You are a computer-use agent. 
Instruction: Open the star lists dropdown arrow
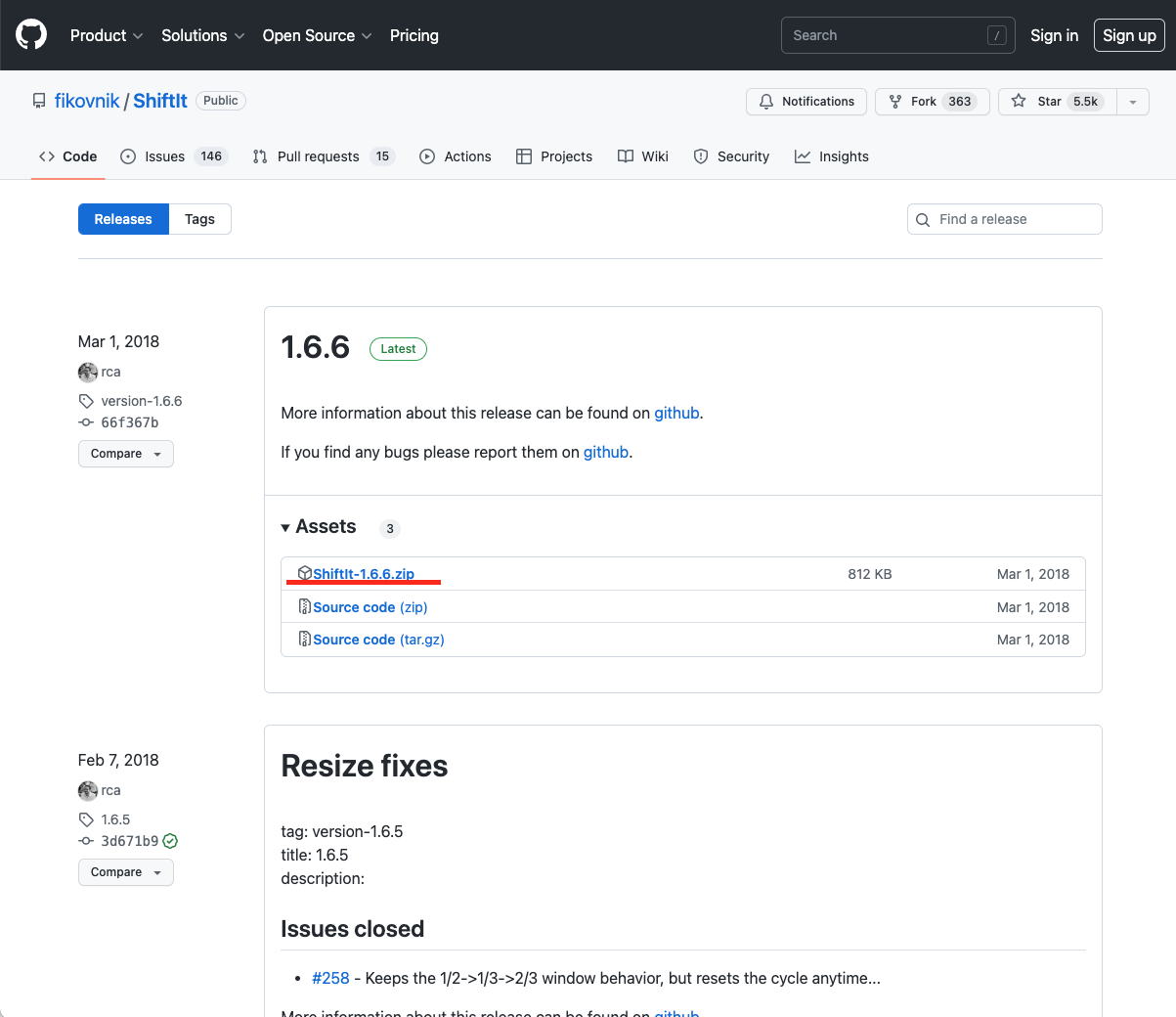[1133, 102]
